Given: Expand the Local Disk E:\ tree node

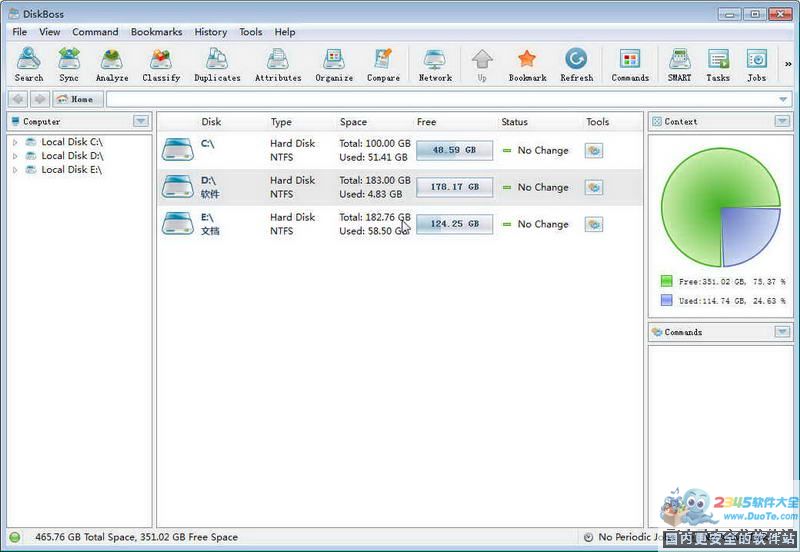Looking at the screenshot, I should pos(15,170).
